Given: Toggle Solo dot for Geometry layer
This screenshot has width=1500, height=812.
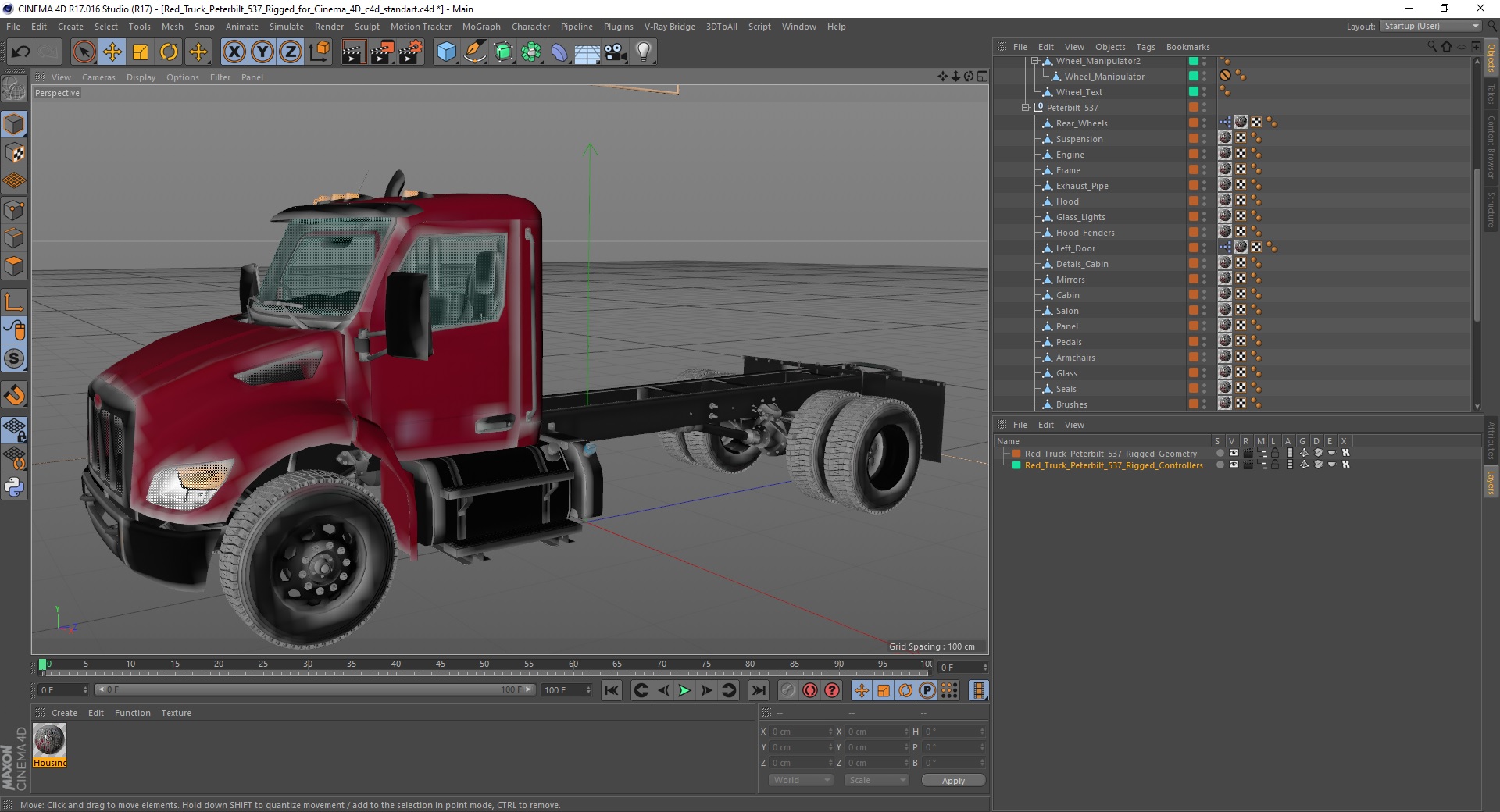Looking at the screenshot, I should pos(1220,453).
